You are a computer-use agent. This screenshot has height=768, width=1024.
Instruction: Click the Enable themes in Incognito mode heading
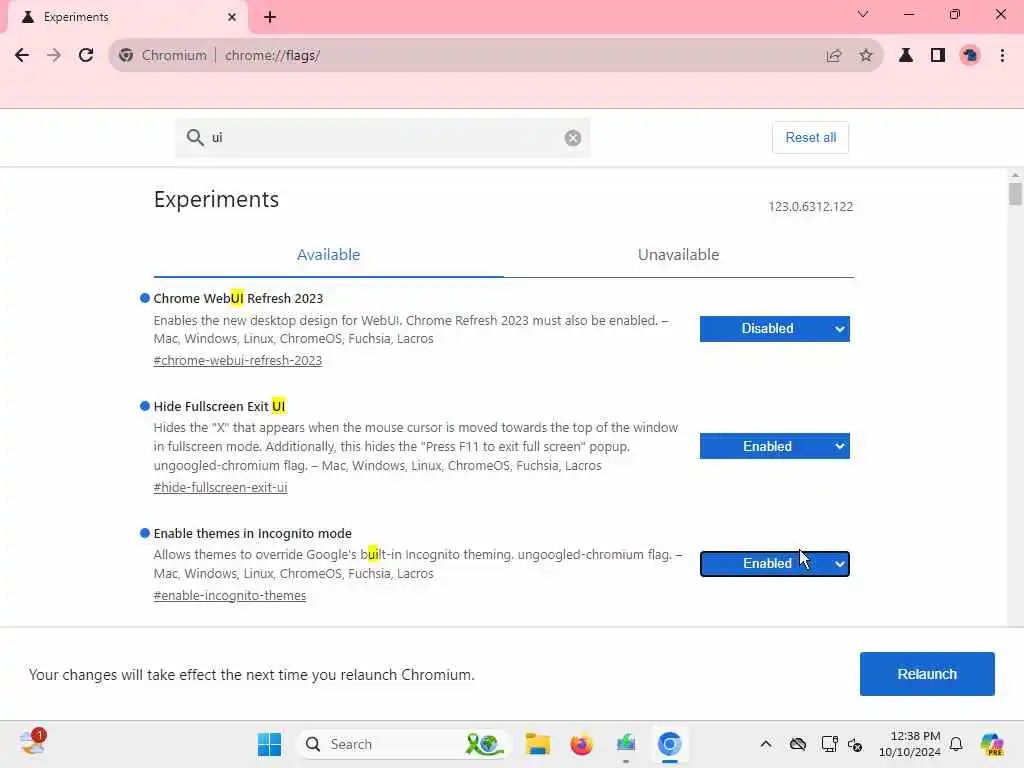pyautogui.click(x=253, y=534)
